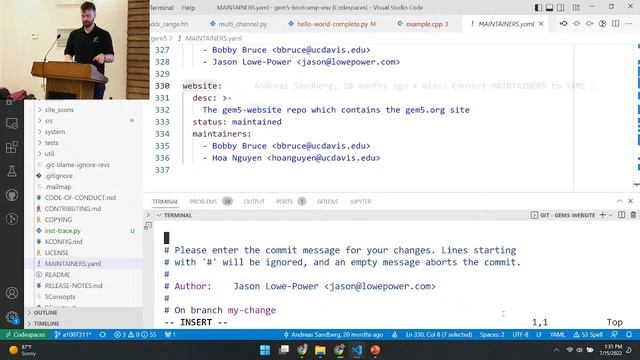Switch to the PORTS panel tab
Viewport: 640px width, 360px height.
tap(291, 201)
